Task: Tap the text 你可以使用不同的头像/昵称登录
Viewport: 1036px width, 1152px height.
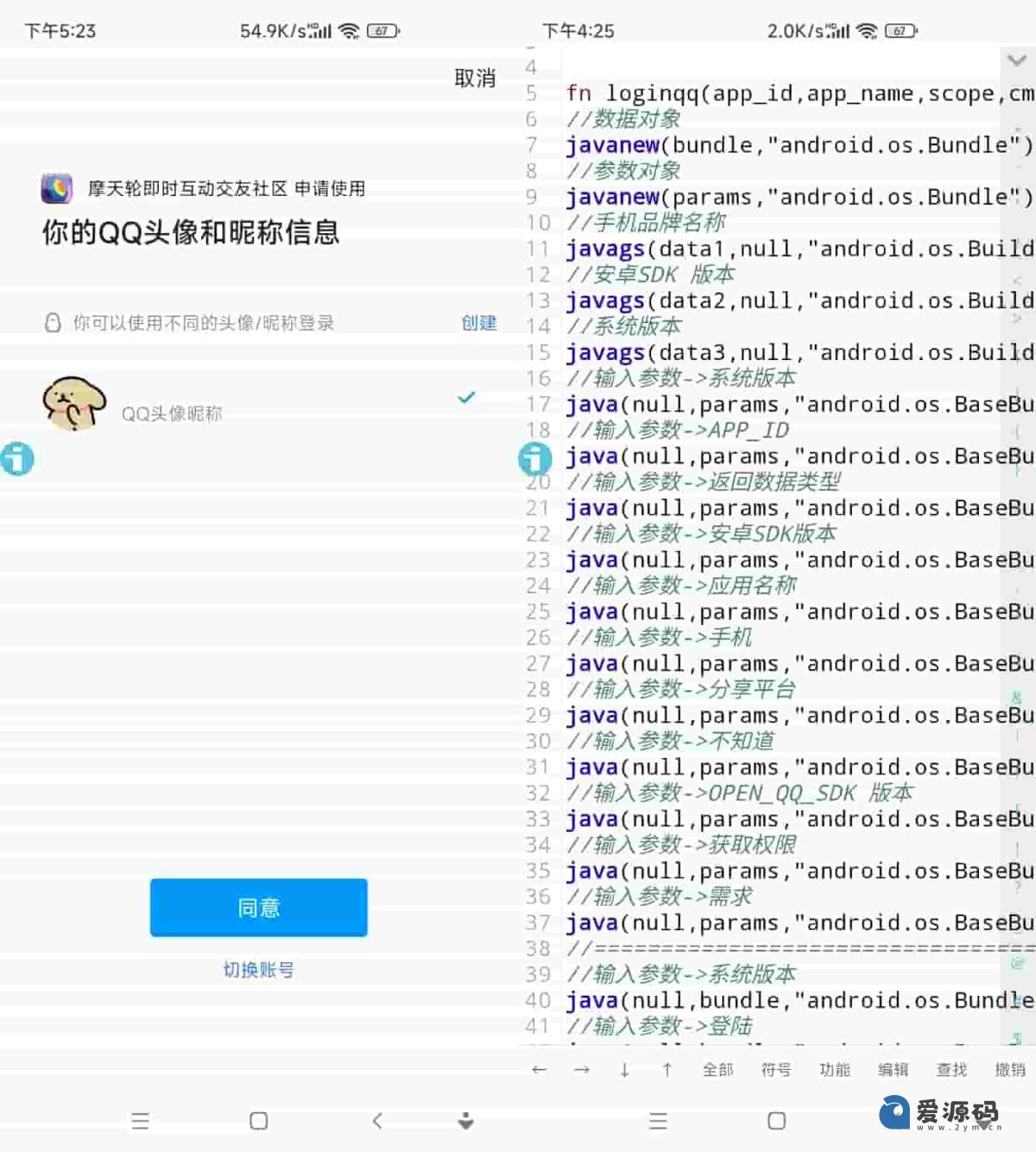Action: tap(204, 323)
